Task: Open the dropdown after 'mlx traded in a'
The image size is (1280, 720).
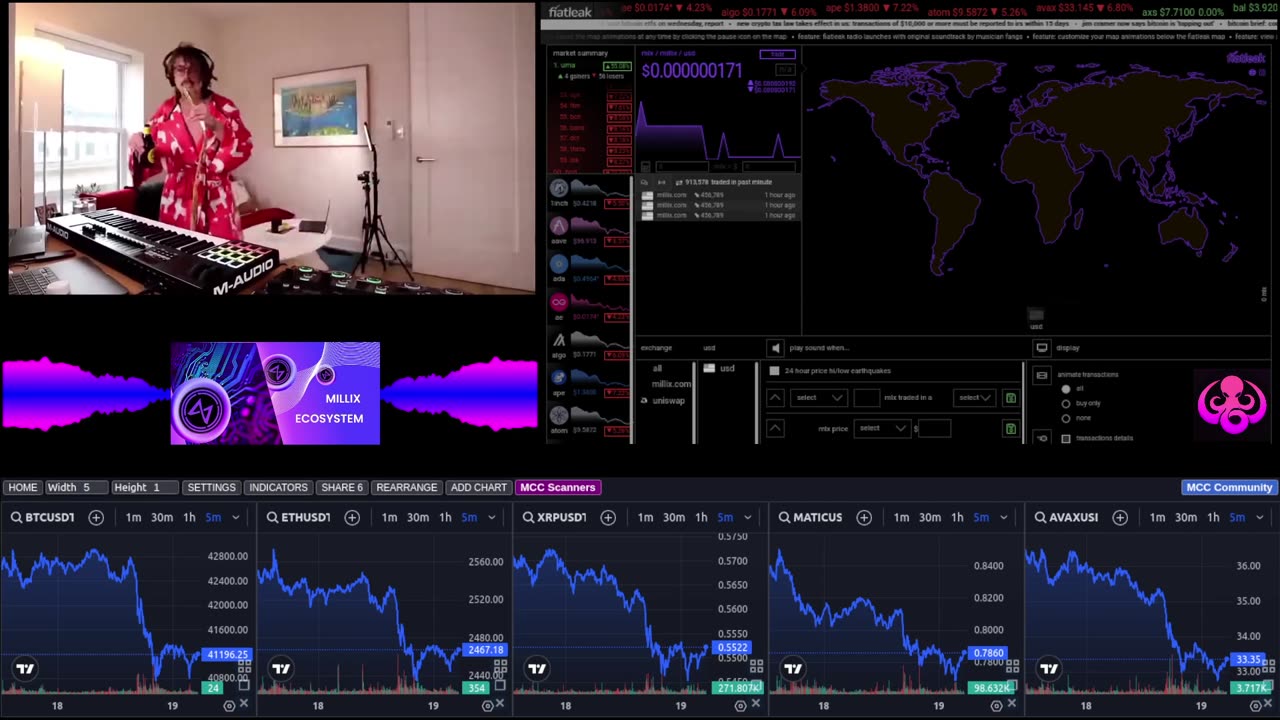Action: (974, 398)
